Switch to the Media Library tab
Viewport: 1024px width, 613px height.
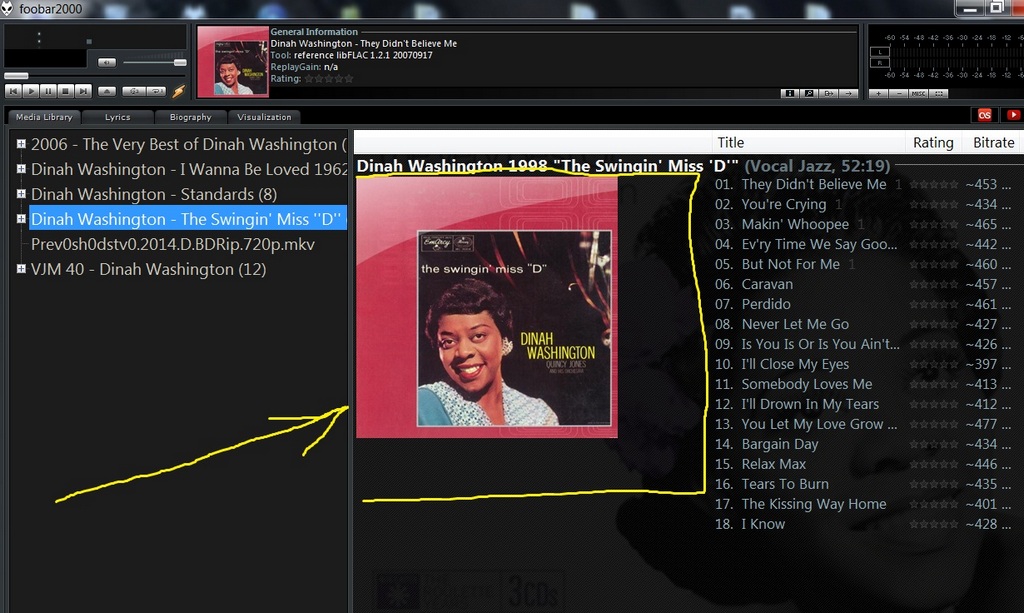click(44, 117)
